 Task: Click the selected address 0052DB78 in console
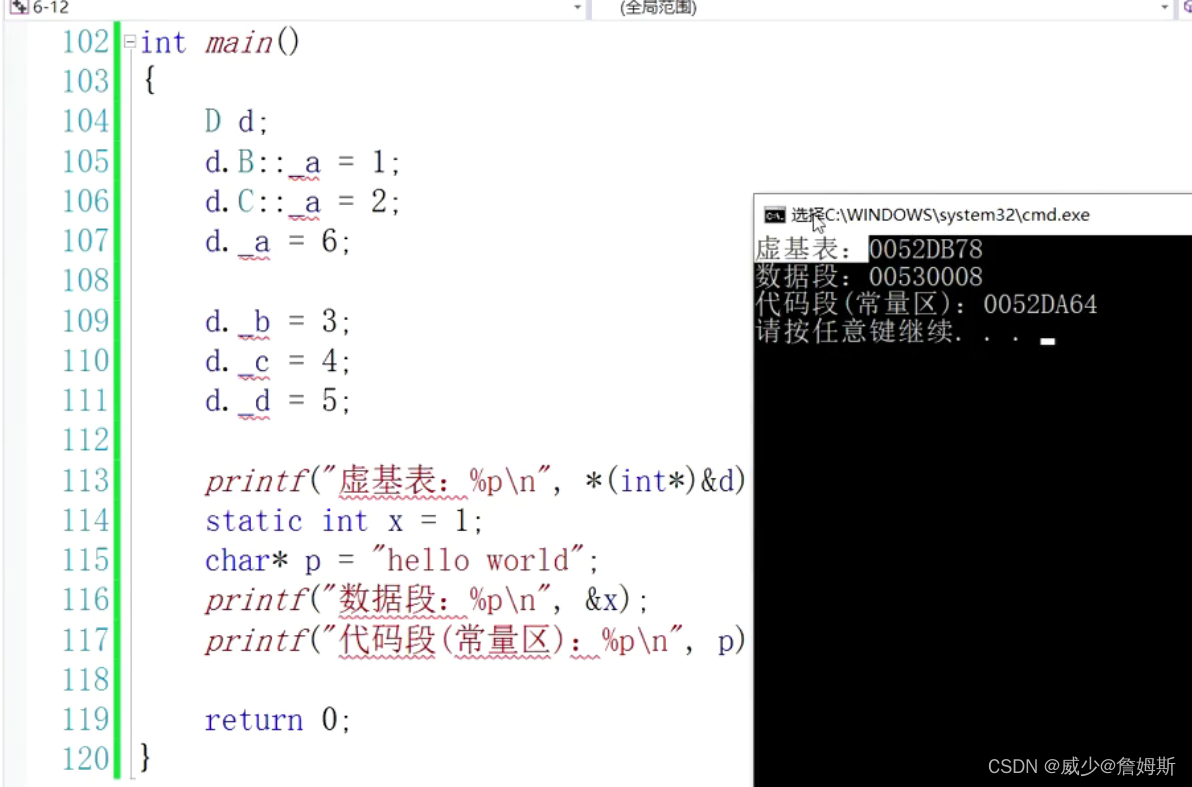pos(925,249)
